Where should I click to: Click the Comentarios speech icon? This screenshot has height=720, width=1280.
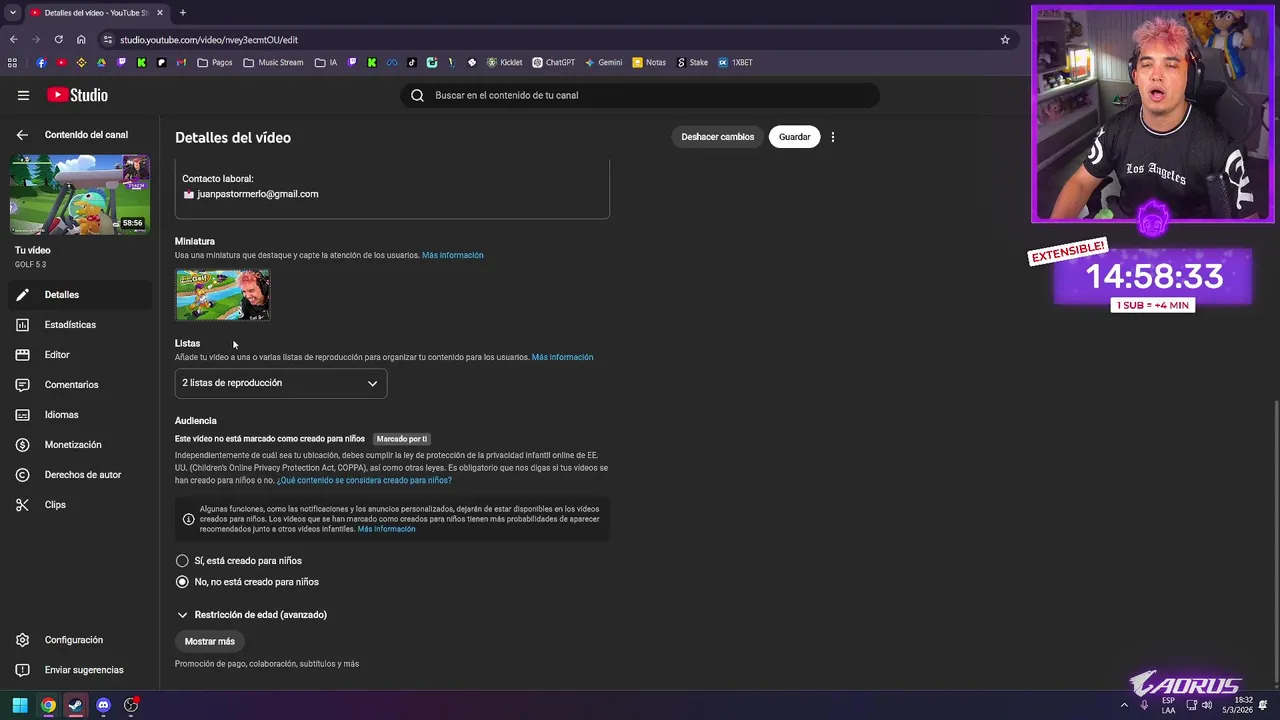pos(22,385)
